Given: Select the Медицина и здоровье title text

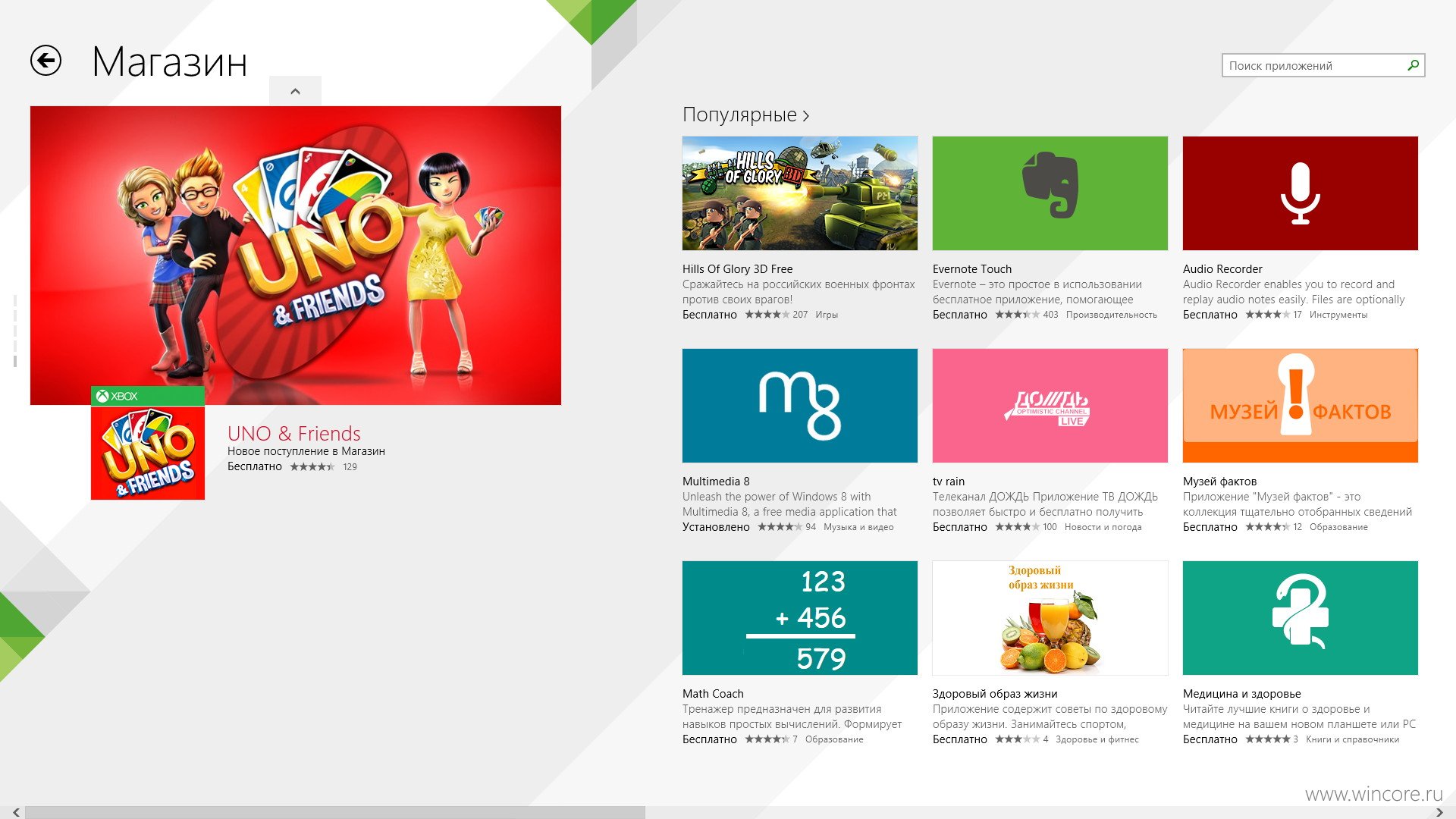Looking at the screenshot, I should click(x=1241, y=693).
